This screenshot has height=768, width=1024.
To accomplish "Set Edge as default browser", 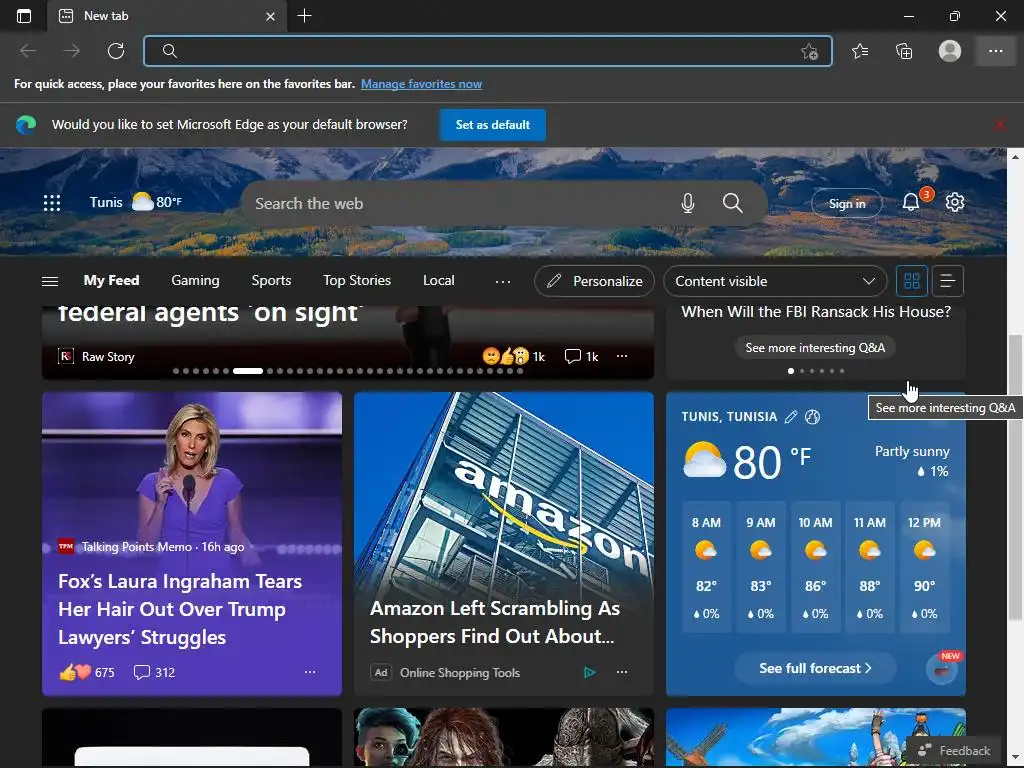I will tap(492, 125).
